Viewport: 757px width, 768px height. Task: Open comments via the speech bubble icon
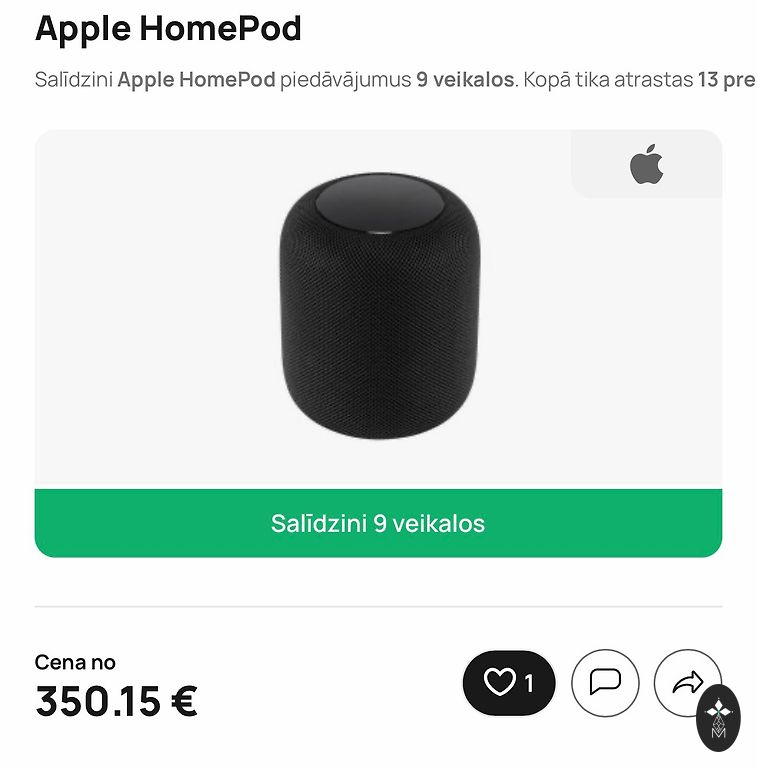[x=605, y=683]
